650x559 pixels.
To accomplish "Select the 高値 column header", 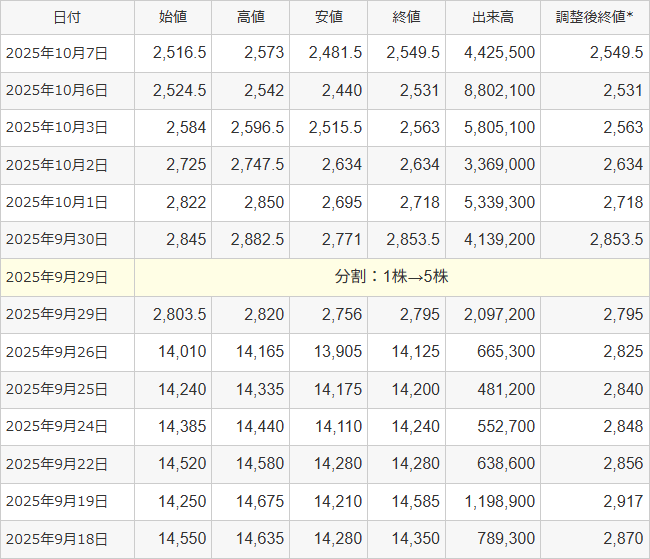I will click(251, 17).
